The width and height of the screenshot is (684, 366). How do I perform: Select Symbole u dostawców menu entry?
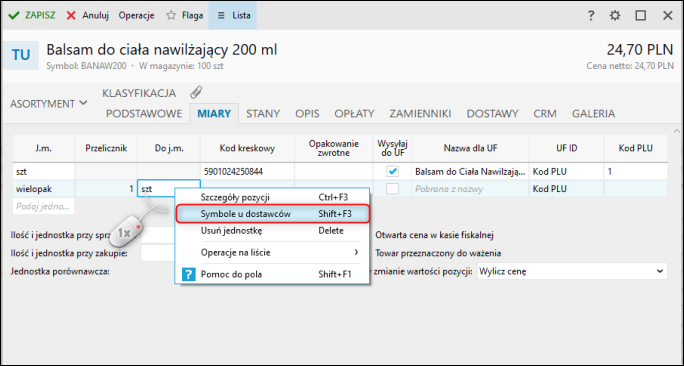(273, 214)
